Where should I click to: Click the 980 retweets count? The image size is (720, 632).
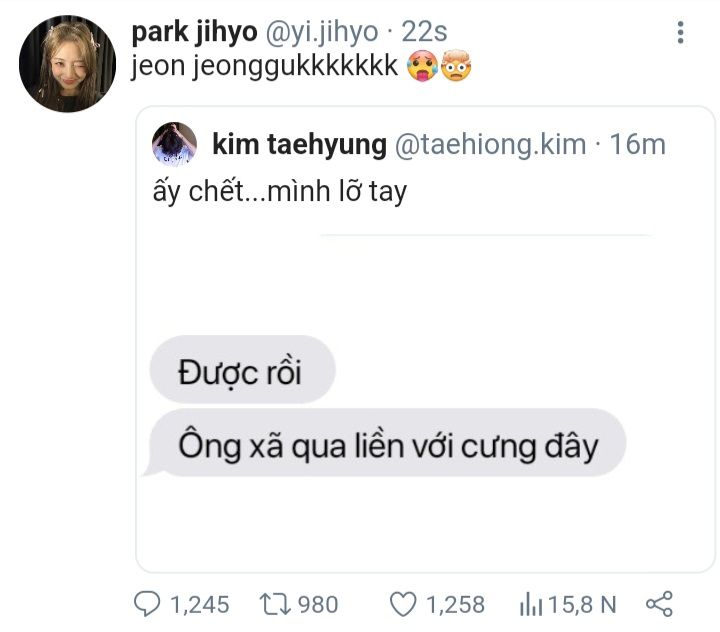pyautogui.click(x=318, y=604)
